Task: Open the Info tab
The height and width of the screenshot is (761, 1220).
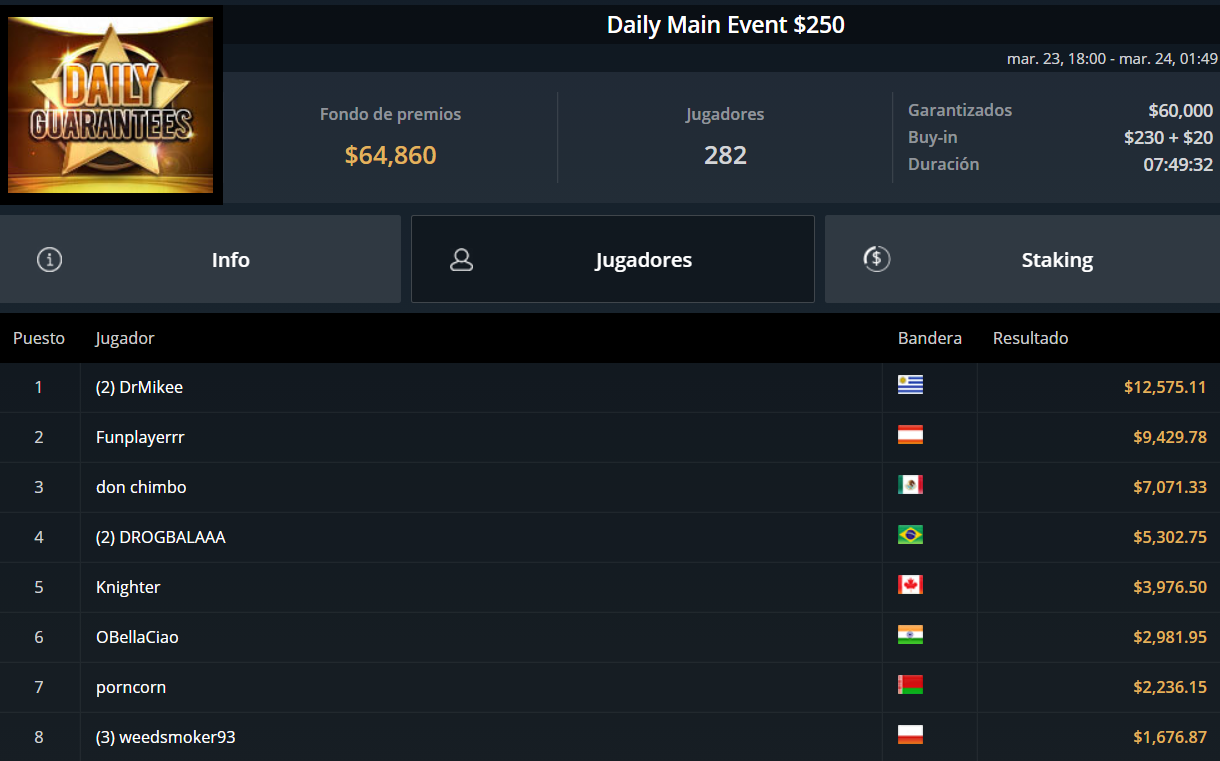Action: (x=200, y=259)
